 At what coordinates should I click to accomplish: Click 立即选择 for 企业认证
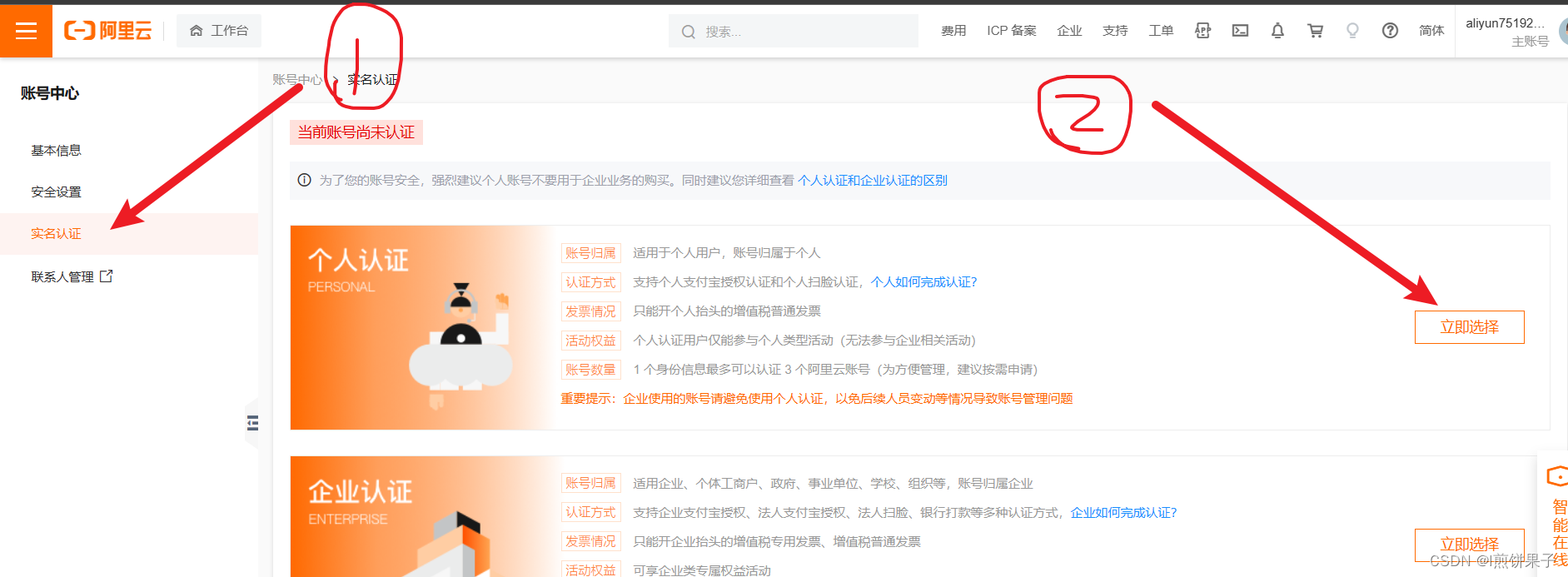(x=1469, y=545)
